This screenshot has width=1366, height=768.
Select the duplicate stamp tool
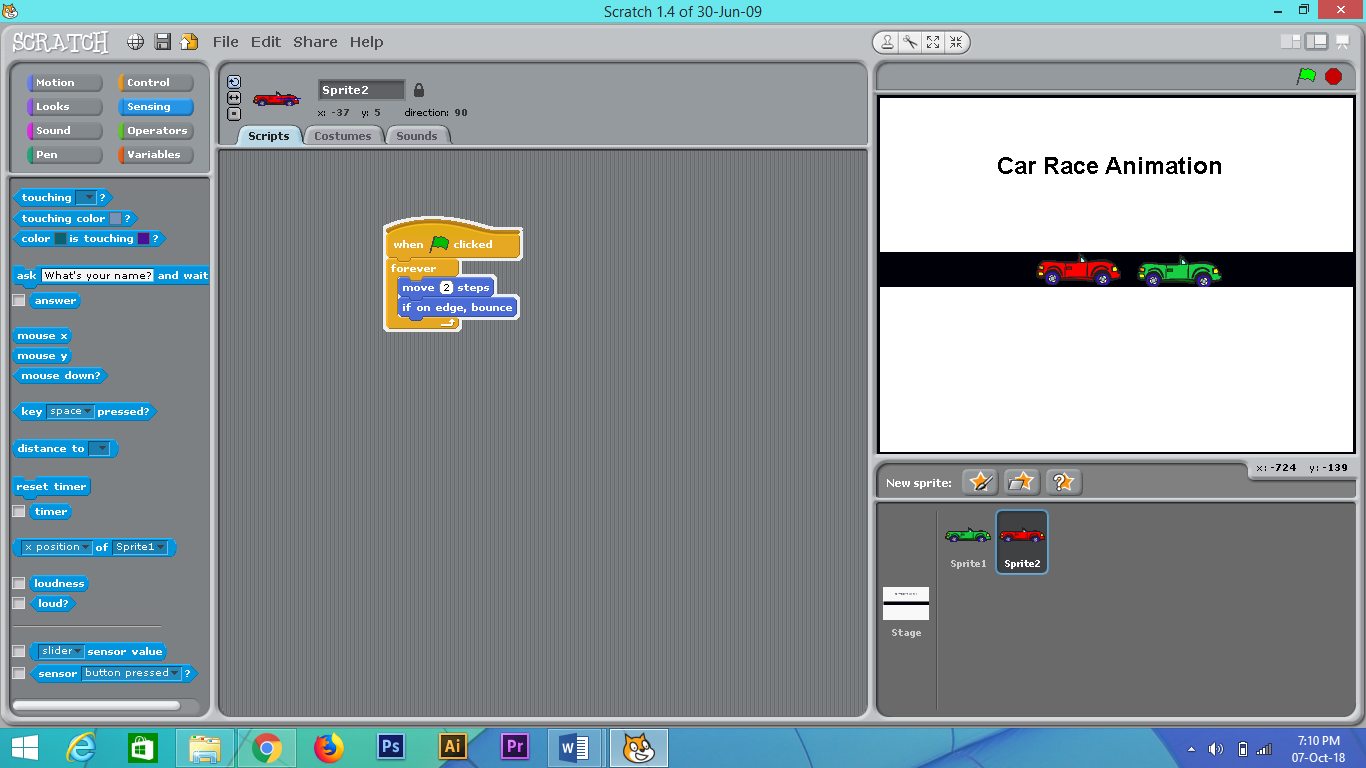(888, 42)
